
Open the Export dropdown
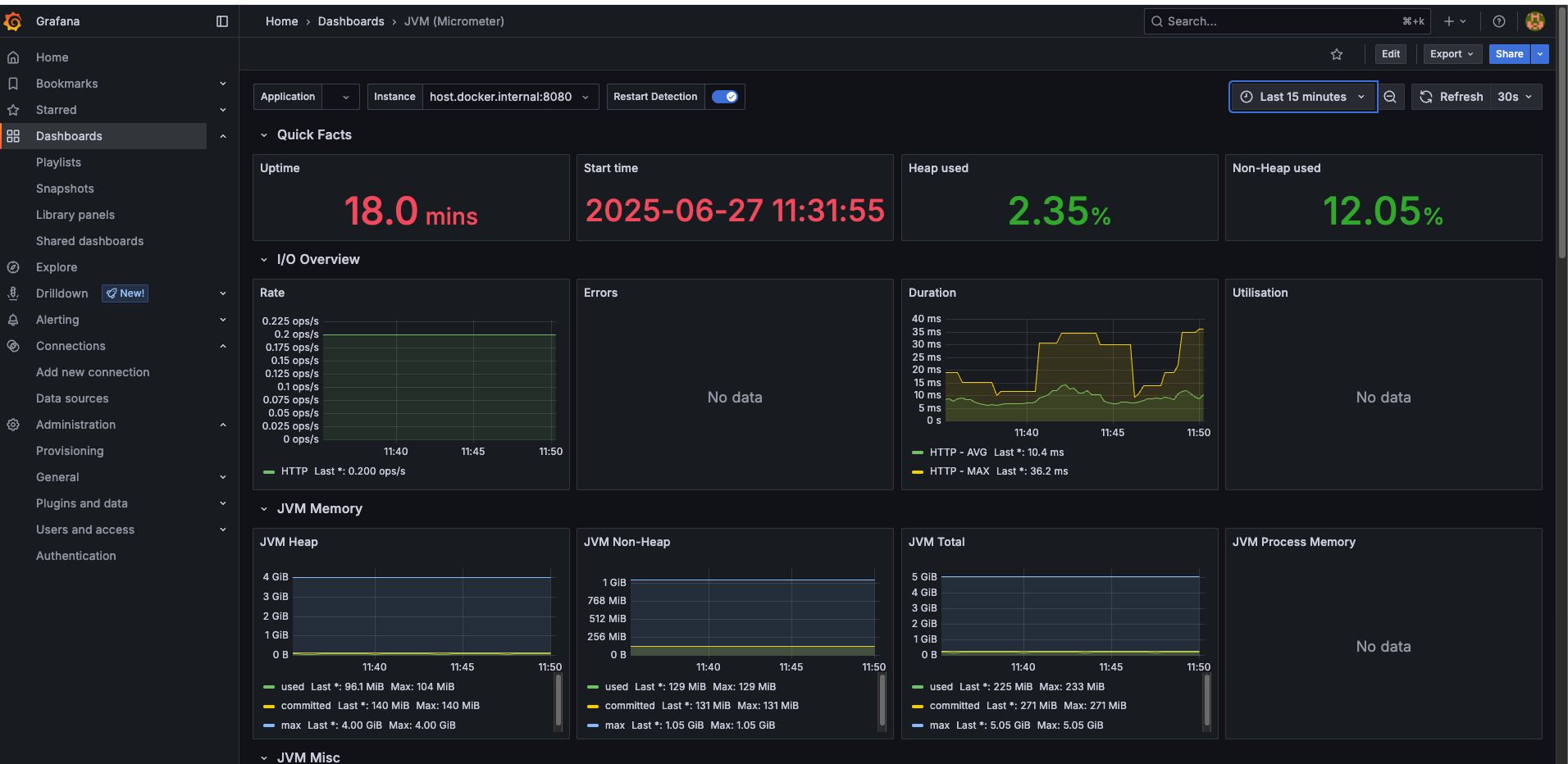click(x=1452, y=54)
